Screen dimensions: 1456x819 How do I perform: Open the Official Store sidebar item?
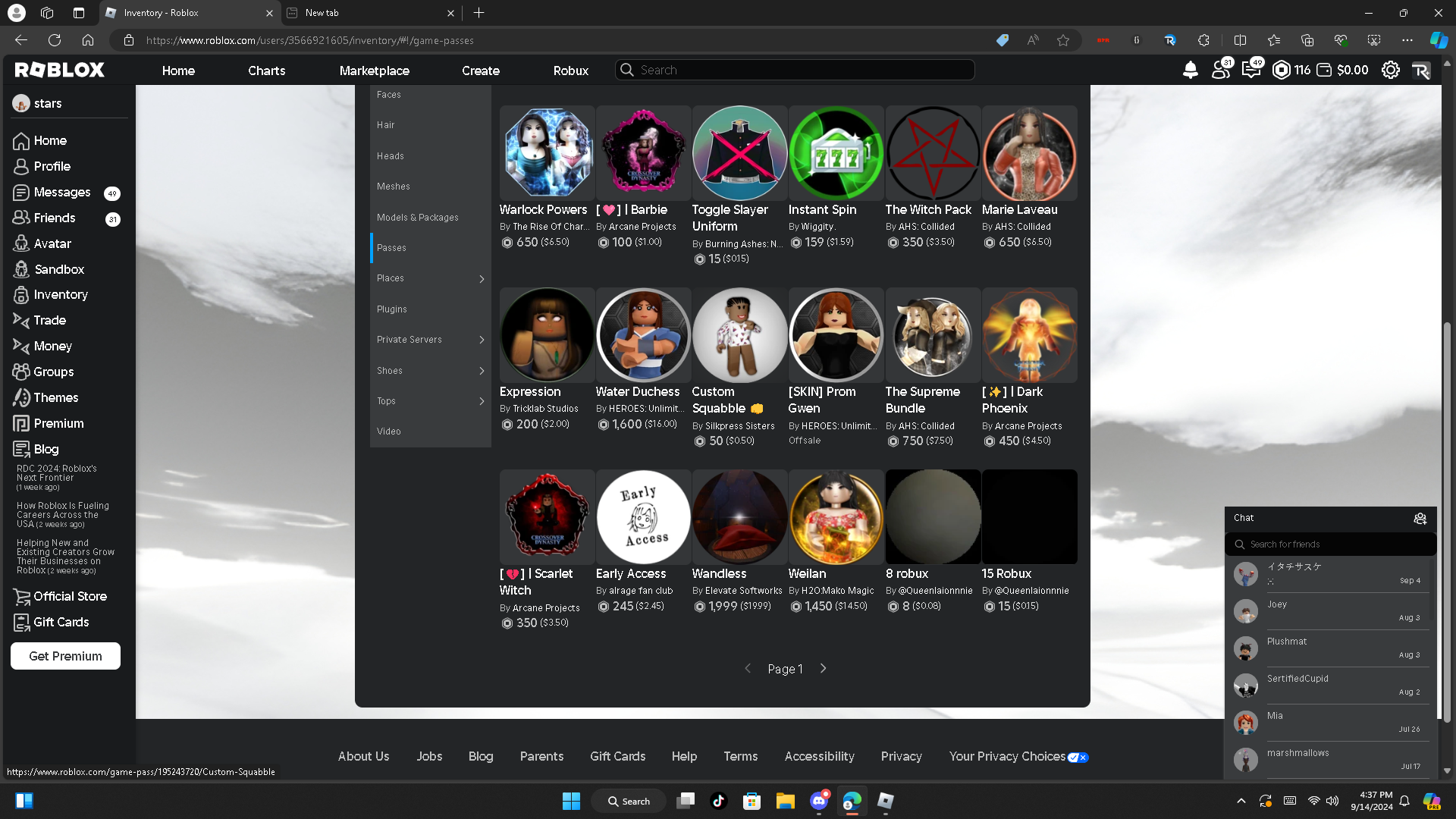point(70,596)
